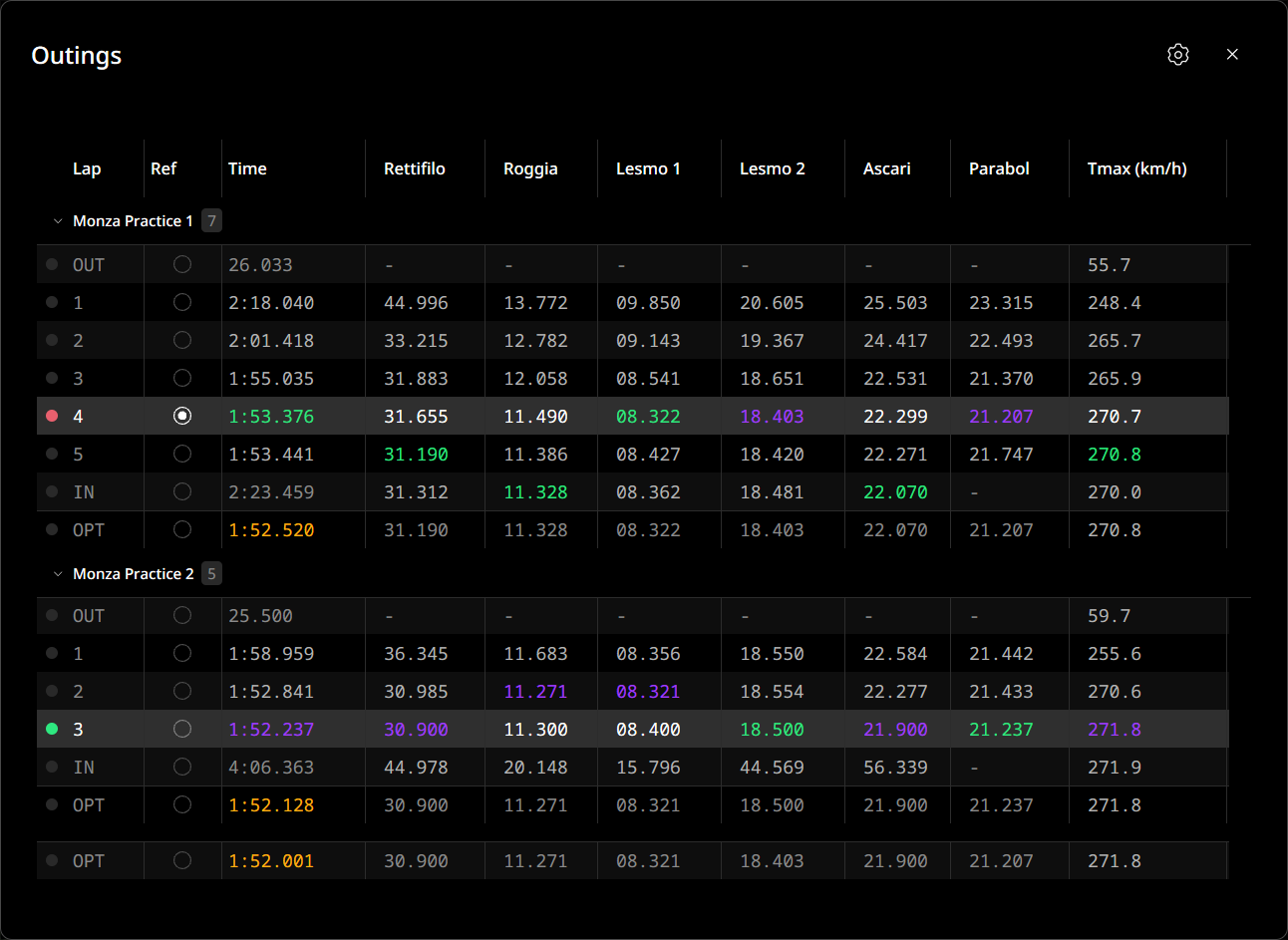
Task: Select Ref radio for lap 1:18.040
Action: [182, 302]
